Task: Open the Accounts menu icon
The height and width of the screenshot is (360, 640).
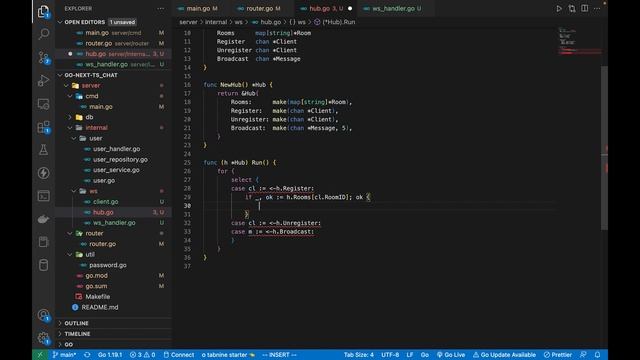Action: click(43, 315)
